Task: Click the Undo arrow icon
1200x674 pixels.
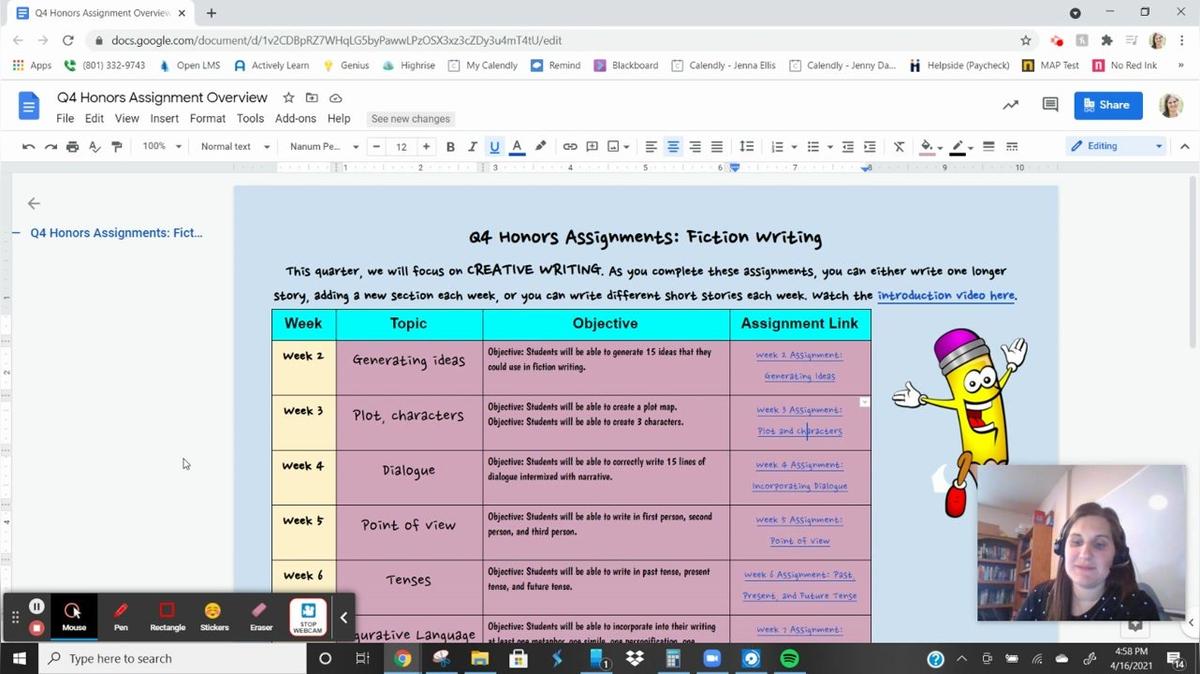Action: coord(28,146)
